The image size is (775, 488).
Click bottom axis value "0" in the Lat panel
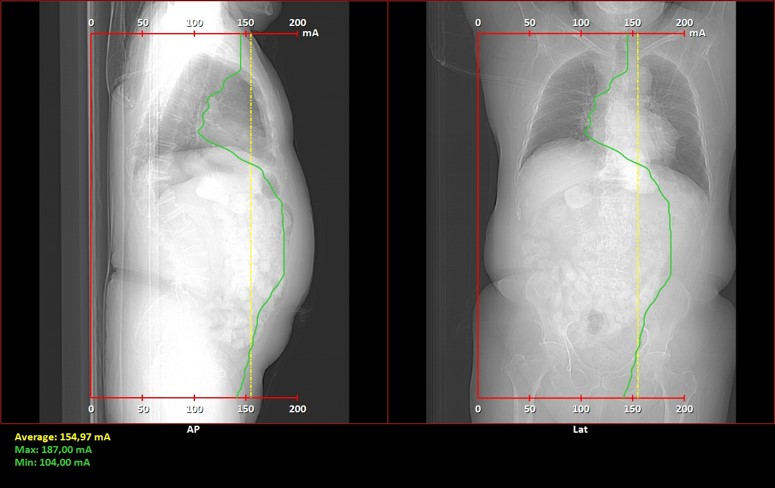478,409
